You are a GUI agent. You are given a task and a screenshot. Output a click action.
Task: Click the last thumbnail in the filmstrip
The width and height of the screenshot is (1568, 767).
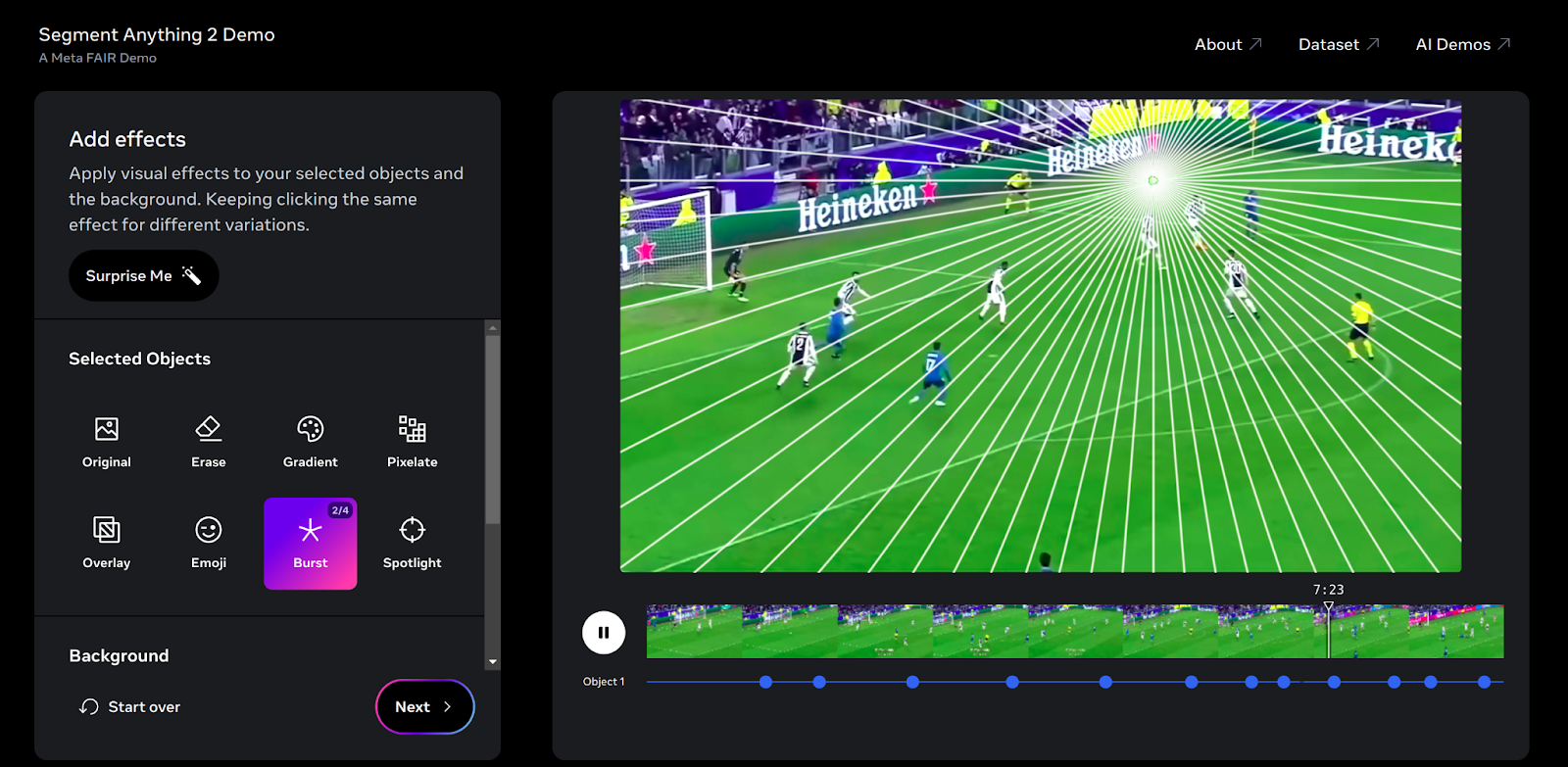coord(1456,632)
